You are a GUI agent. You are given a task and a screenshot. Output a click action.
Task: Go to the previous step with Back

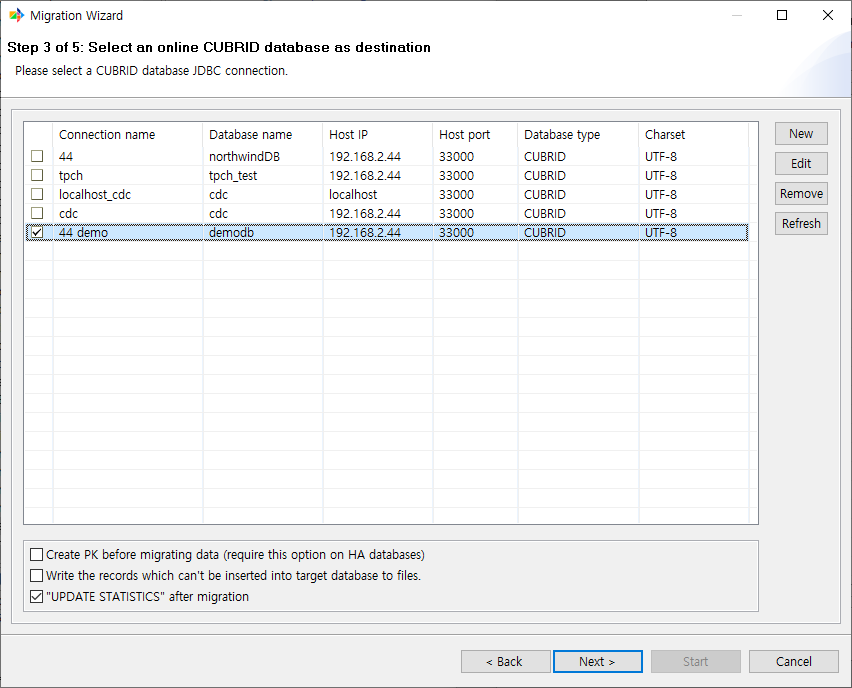point(505,662)
